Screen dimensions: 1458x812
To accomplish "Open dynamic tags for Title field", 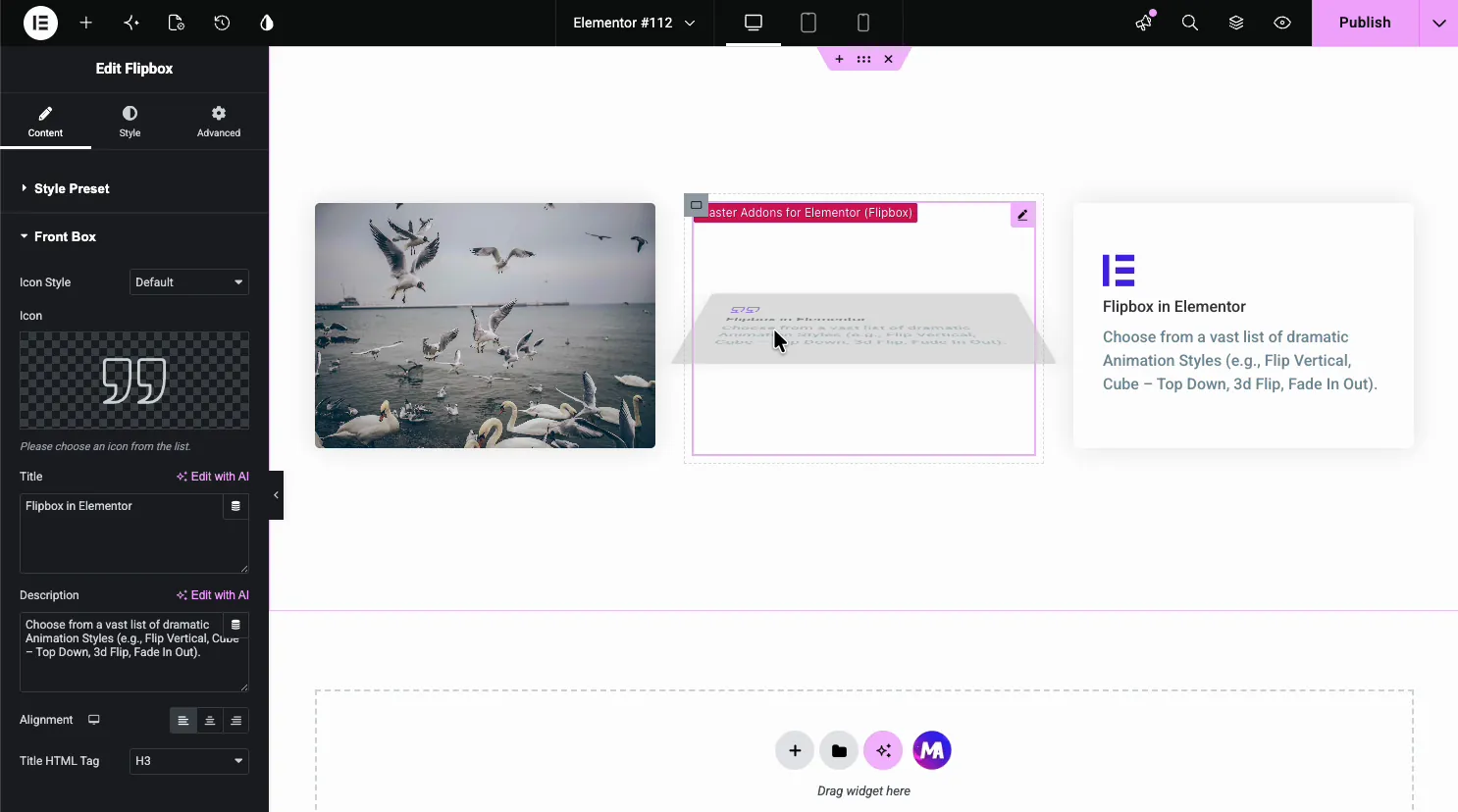I will (235, 506).
